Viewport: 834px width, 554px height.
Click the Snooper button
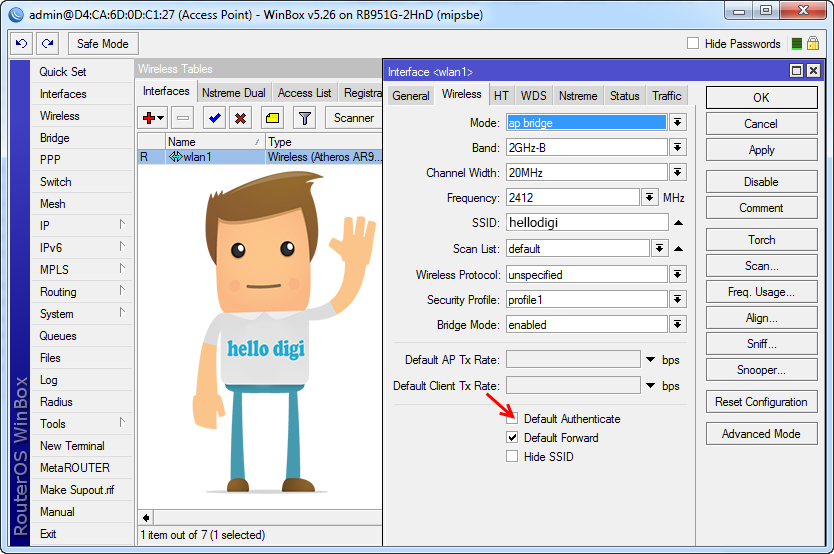(761, 370)
